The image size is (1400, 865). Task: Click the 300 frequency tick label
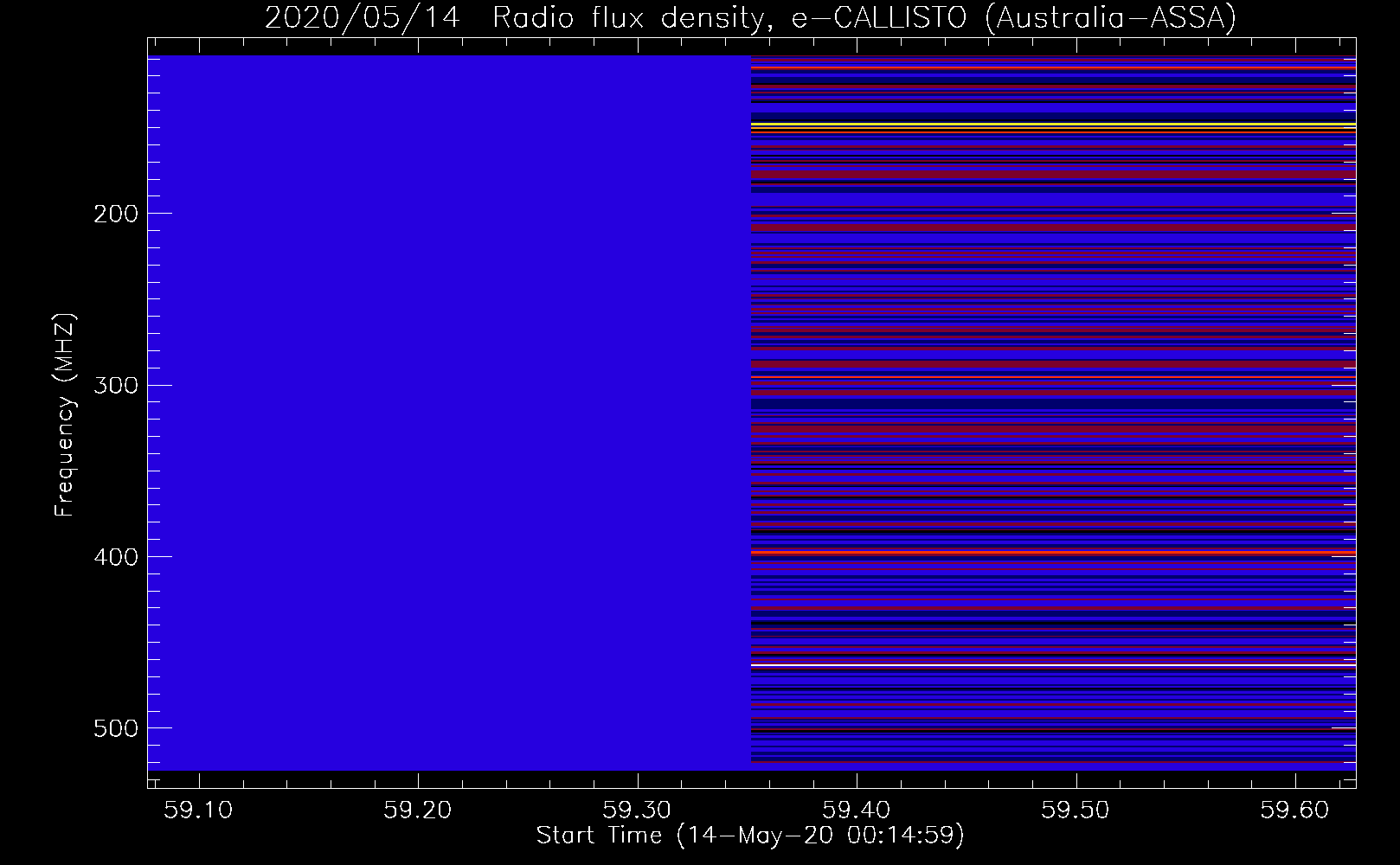click(116, 385)
